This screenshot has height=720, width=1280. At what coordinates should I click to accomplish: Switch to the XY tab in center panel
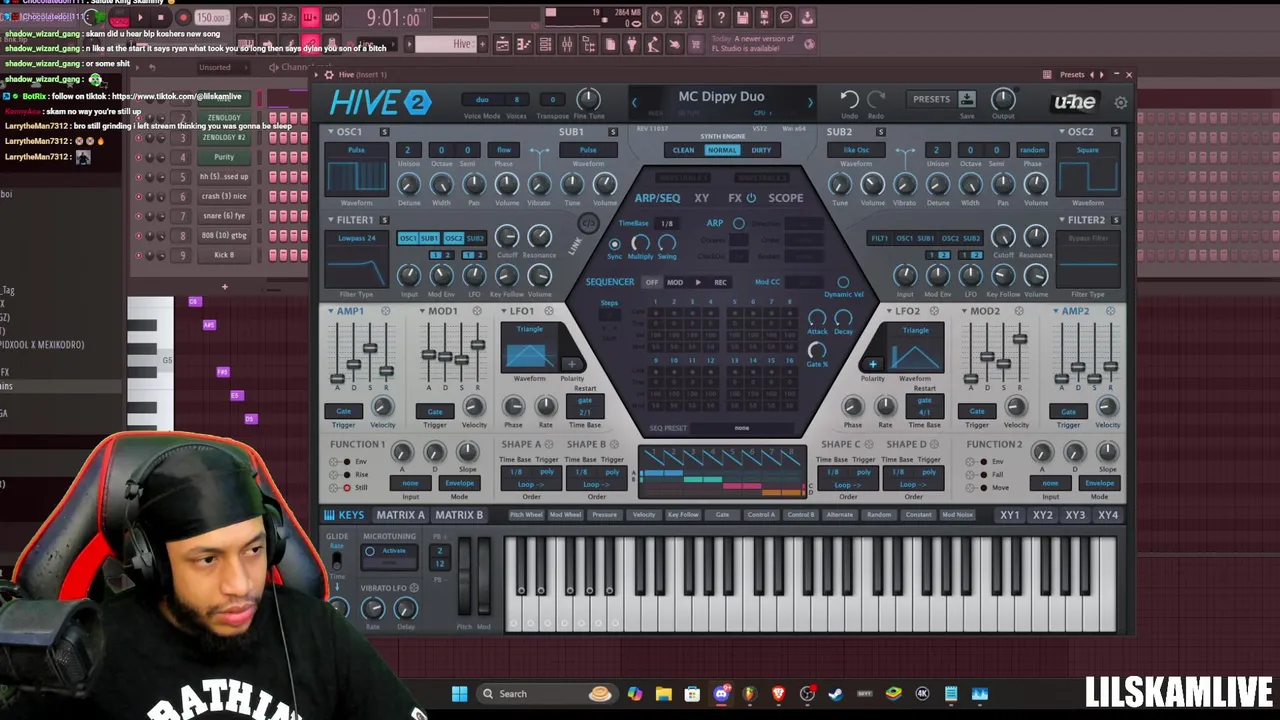click(702, 198)
